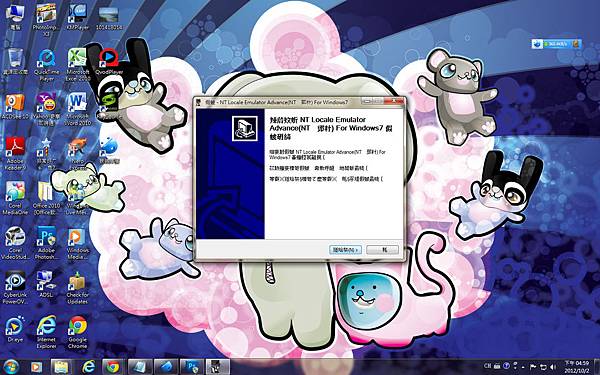Open the ADSL connection desktop shortcut
600x375 pixels.
(x=46, y=285)
